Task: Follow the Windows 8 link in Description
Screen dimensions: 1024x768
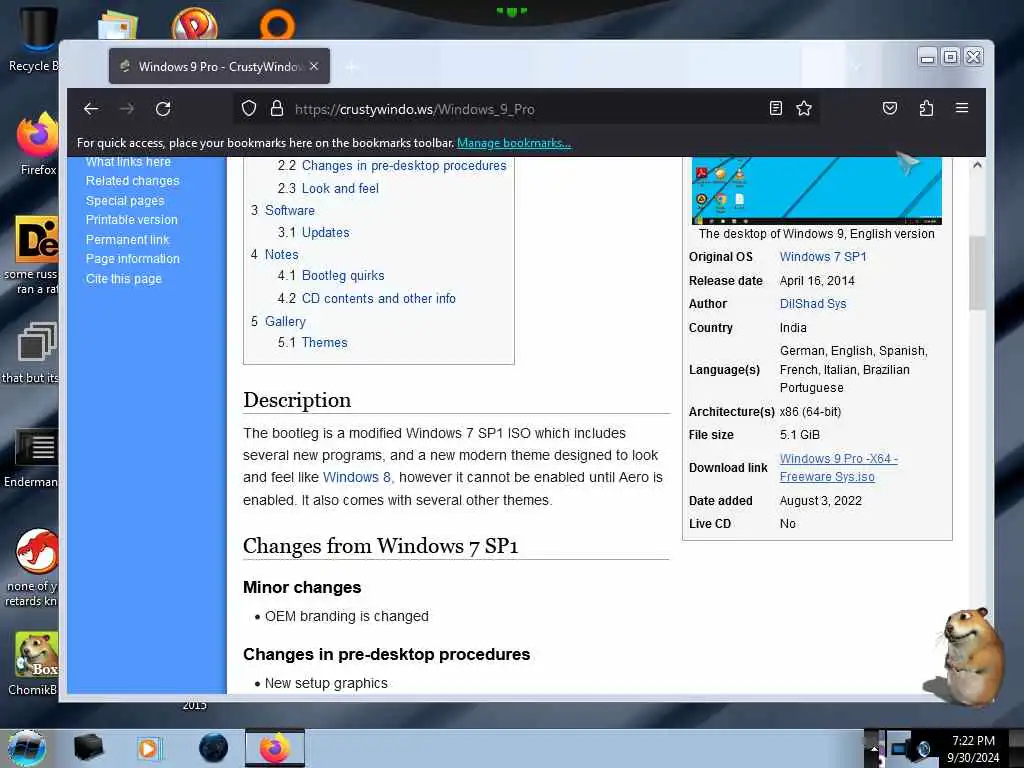Action: [357, 477]
